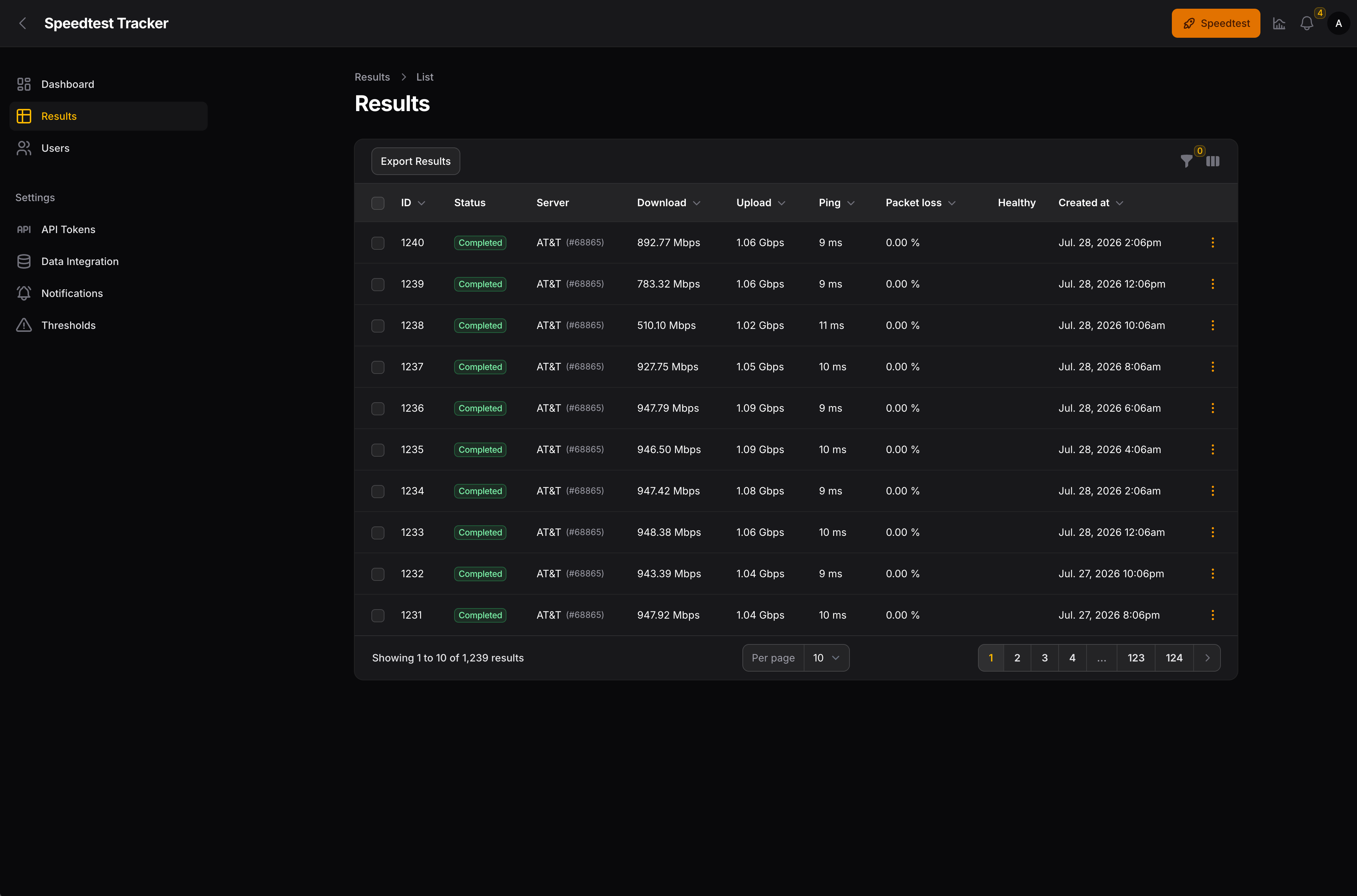Collapse sidebar with back chevron icon
Image resolution: width=1357 pixels, height=896 pixels.
(x=23, y=24)
